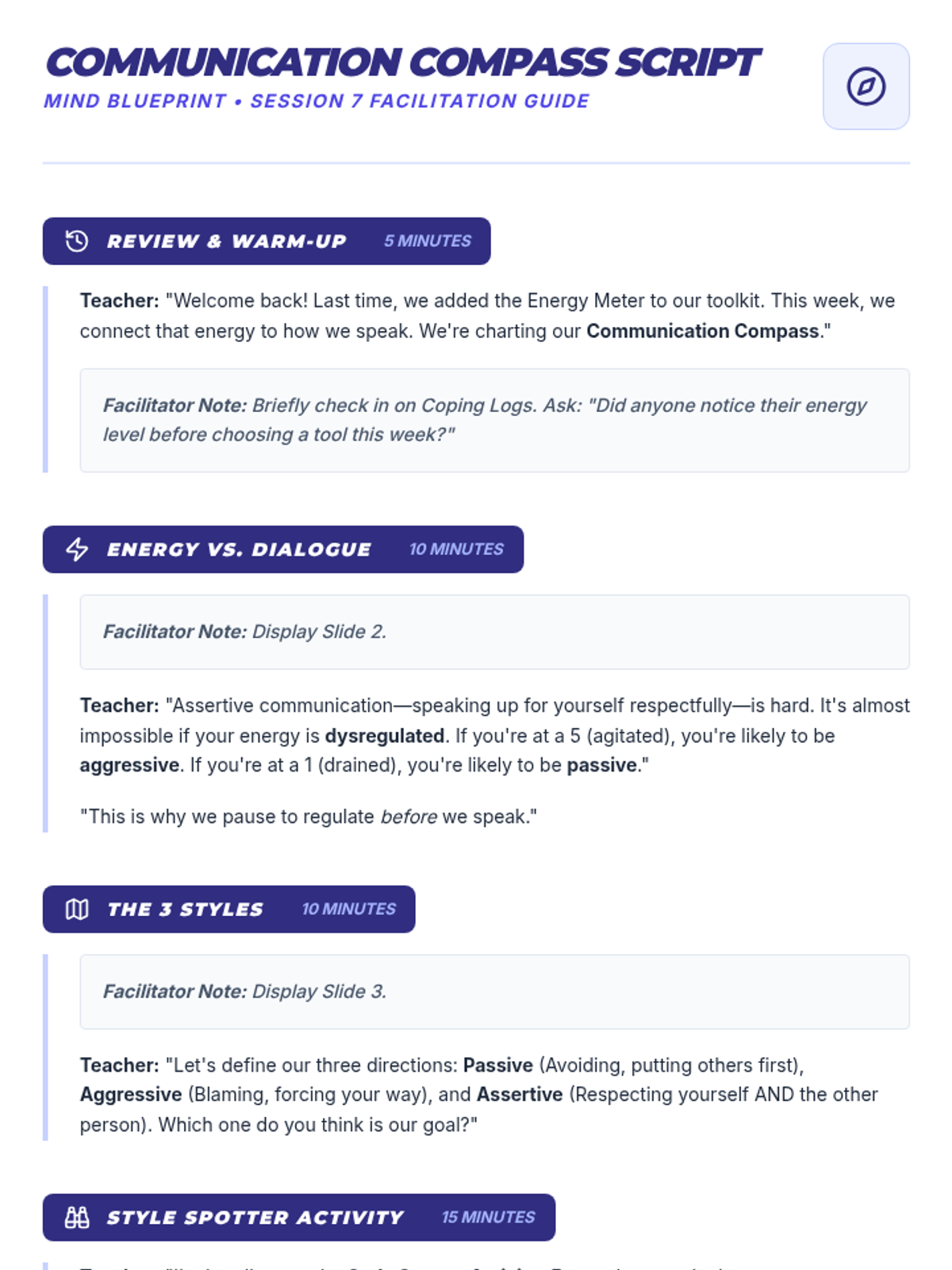This screenshot has width=952, height=1270.
Task: Click the Display Slide 2 facilitator note
Action: 494,632
